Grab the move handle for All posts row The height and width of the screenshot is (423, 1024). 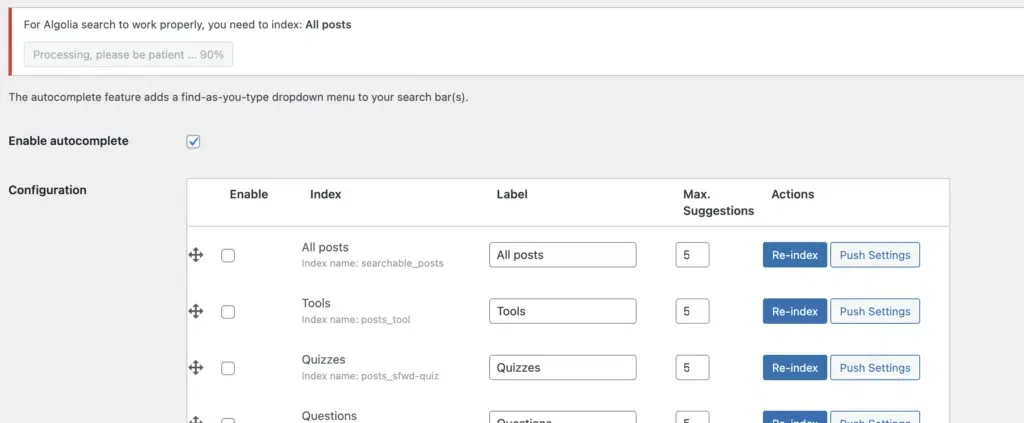point(196,255)
